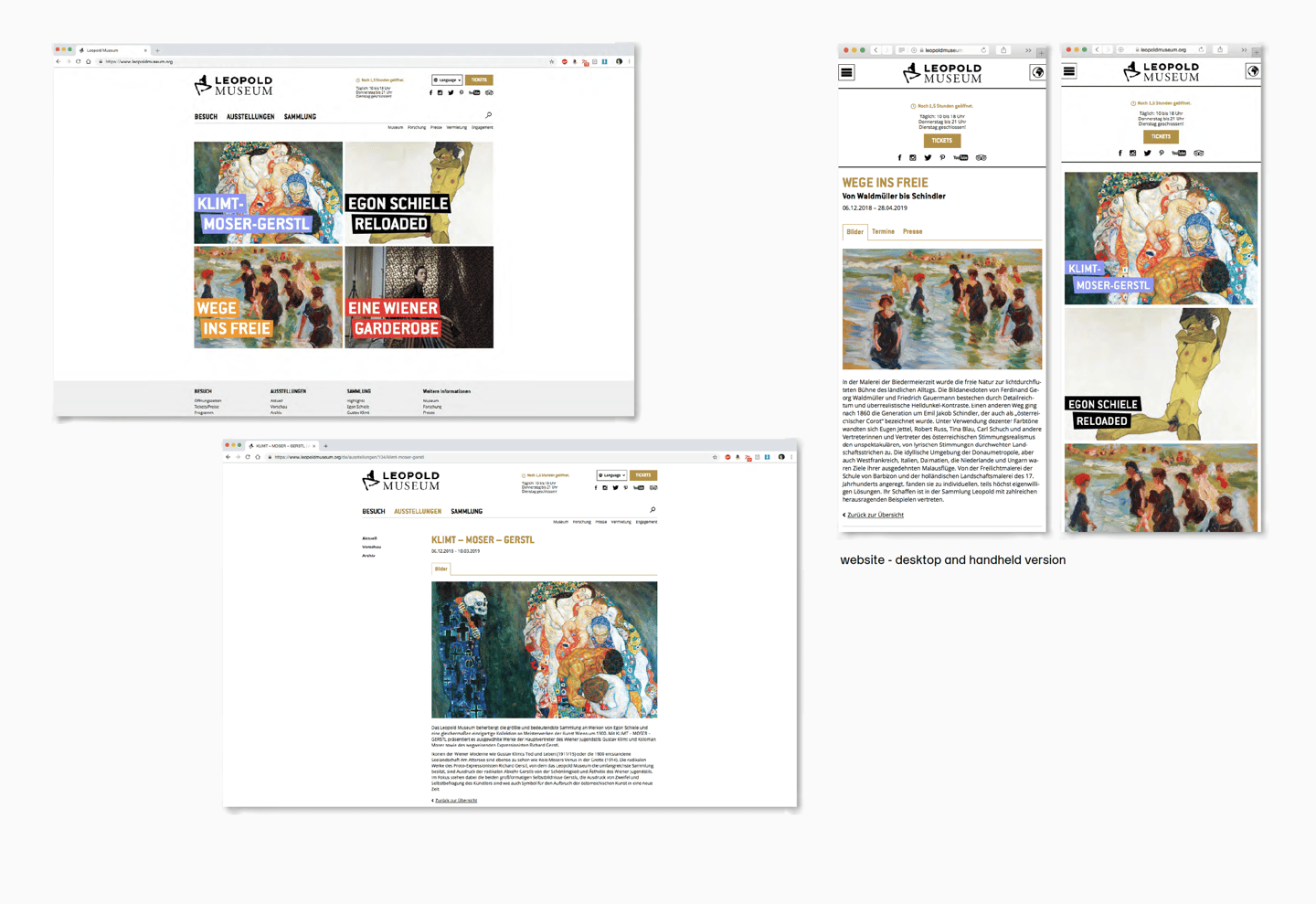Viewport: 1316px width, 904px height.
Task: Switch to Termine tab in Wege ins Freie window
Action: coord(883,231)
